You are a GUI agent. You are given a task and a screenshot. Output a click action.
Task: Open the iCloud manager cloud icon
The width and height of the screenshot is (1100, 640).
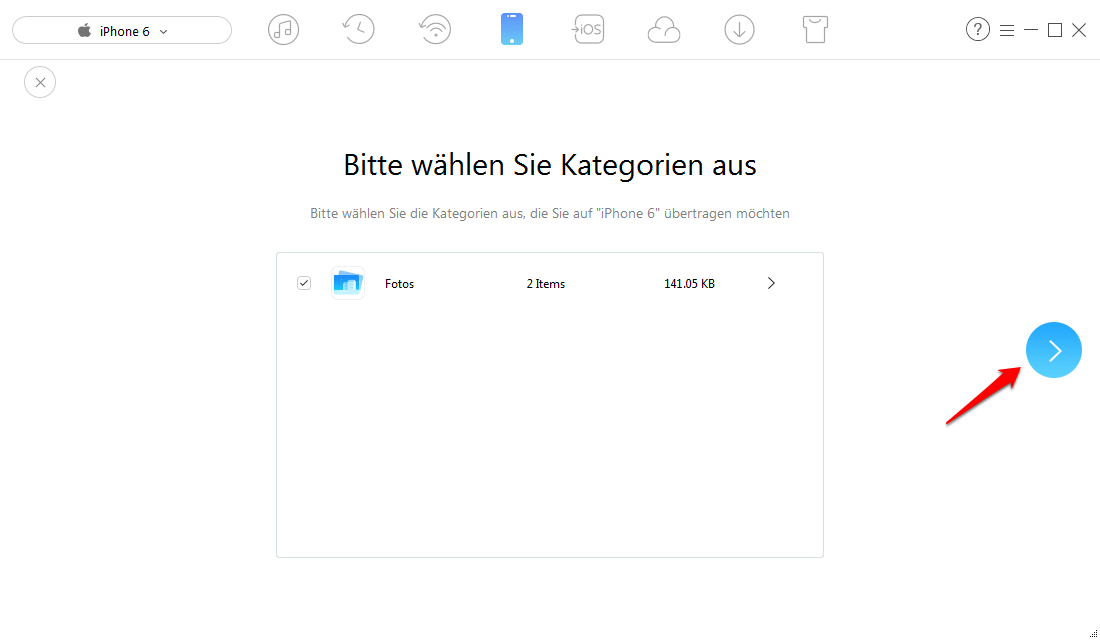[664, 30]
